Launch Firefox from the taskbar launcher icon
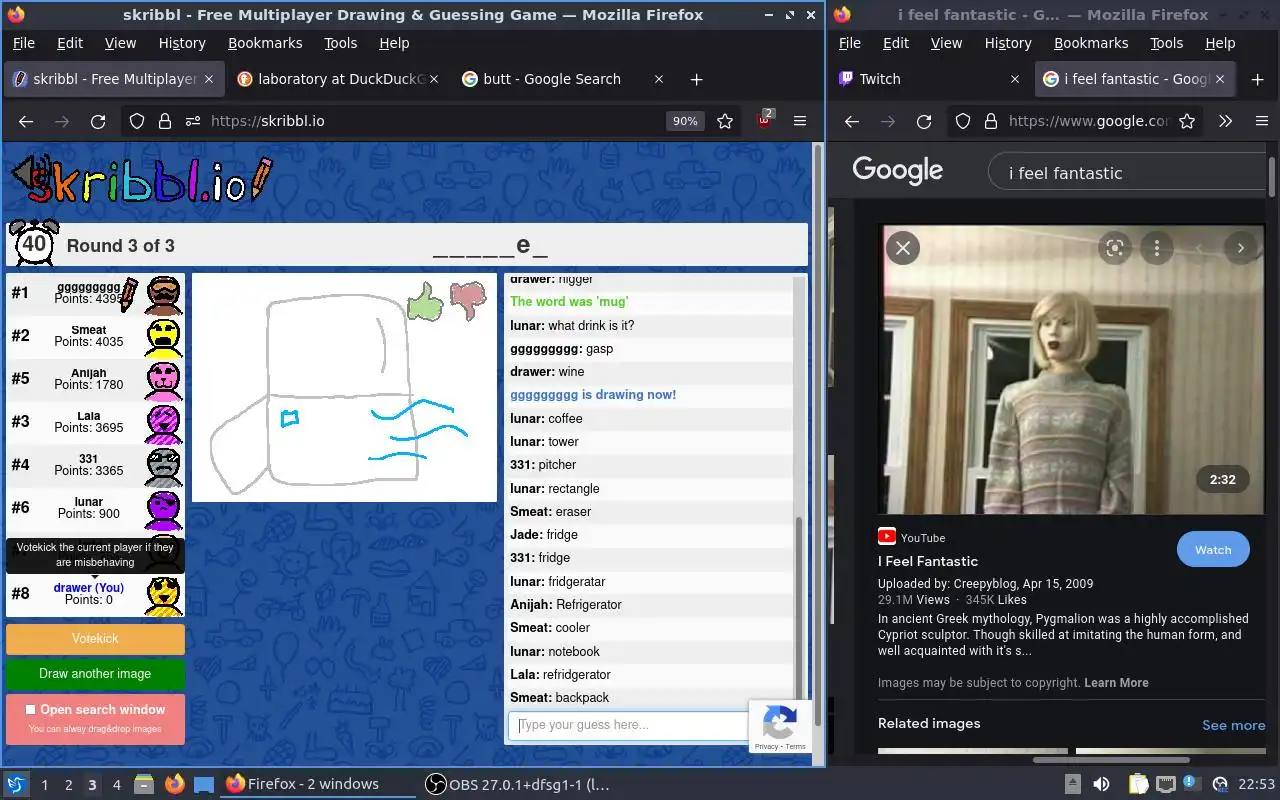This screenshot has height=800, width=1280. (x=175, y=784)
